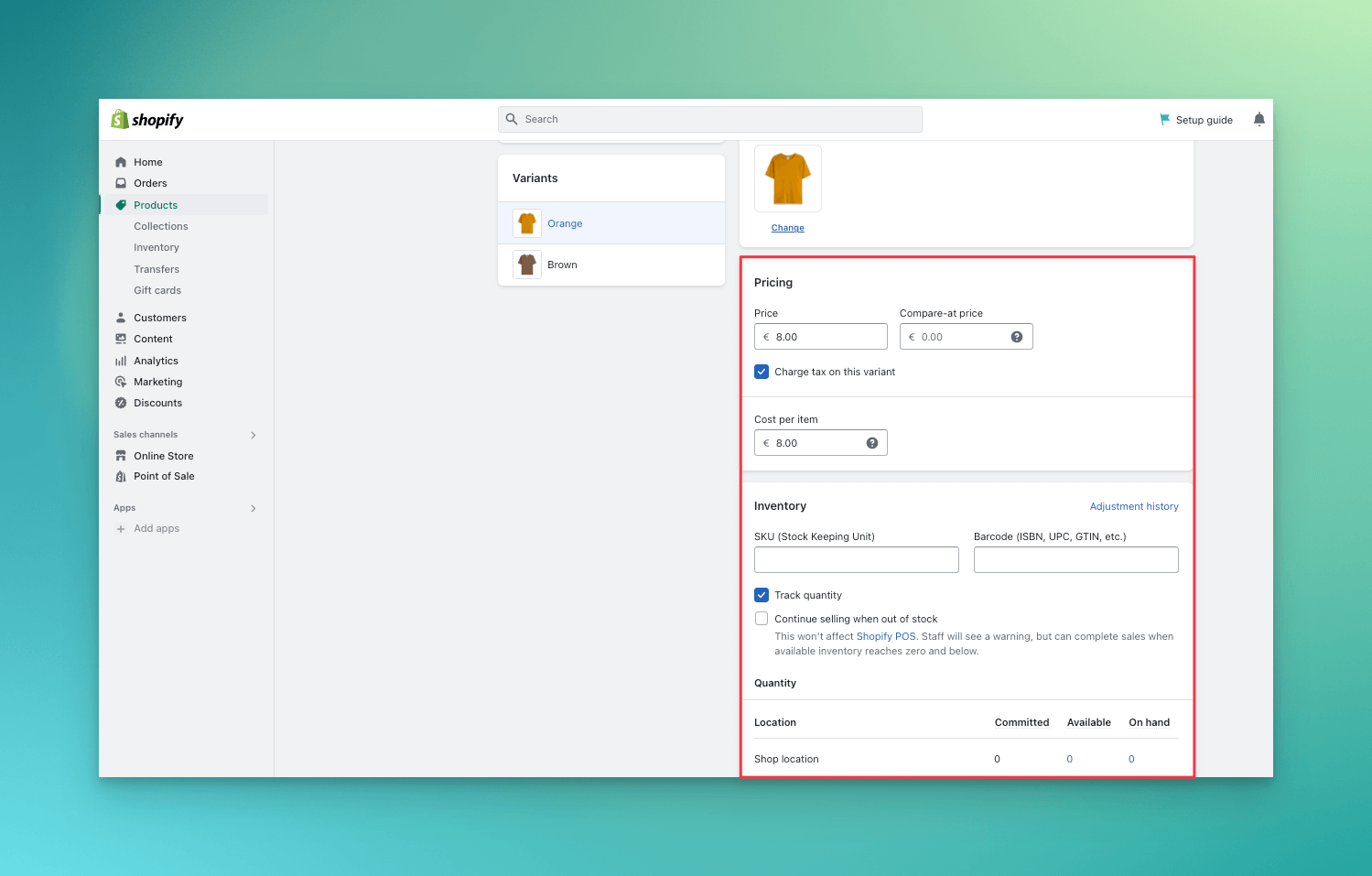
Task: Select the Brown variant
Action: (562, 265)
